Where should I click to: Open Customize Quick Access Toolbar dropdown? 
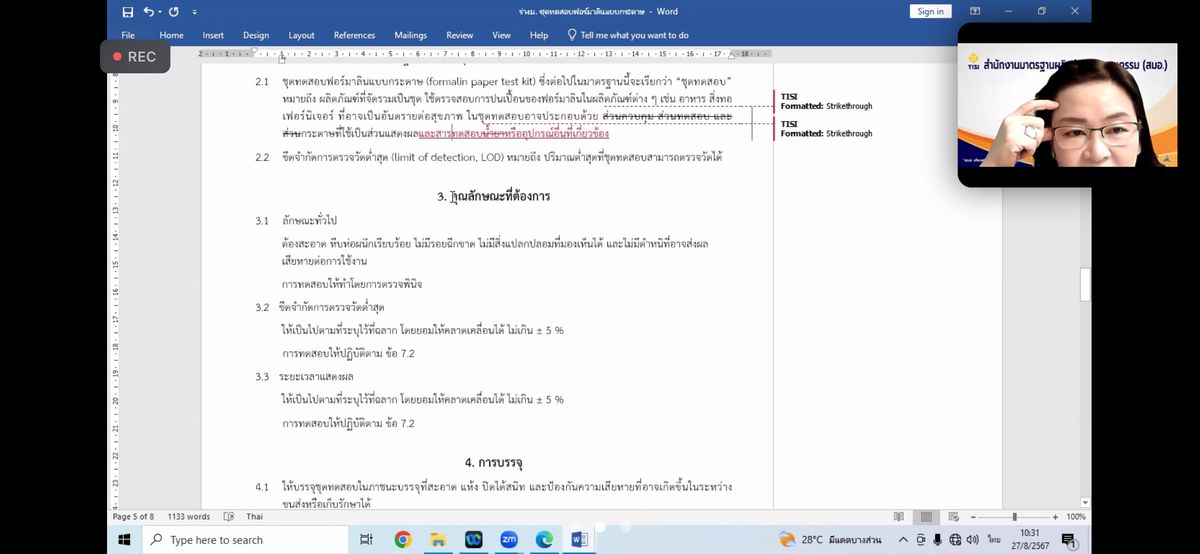click(194, 12)
